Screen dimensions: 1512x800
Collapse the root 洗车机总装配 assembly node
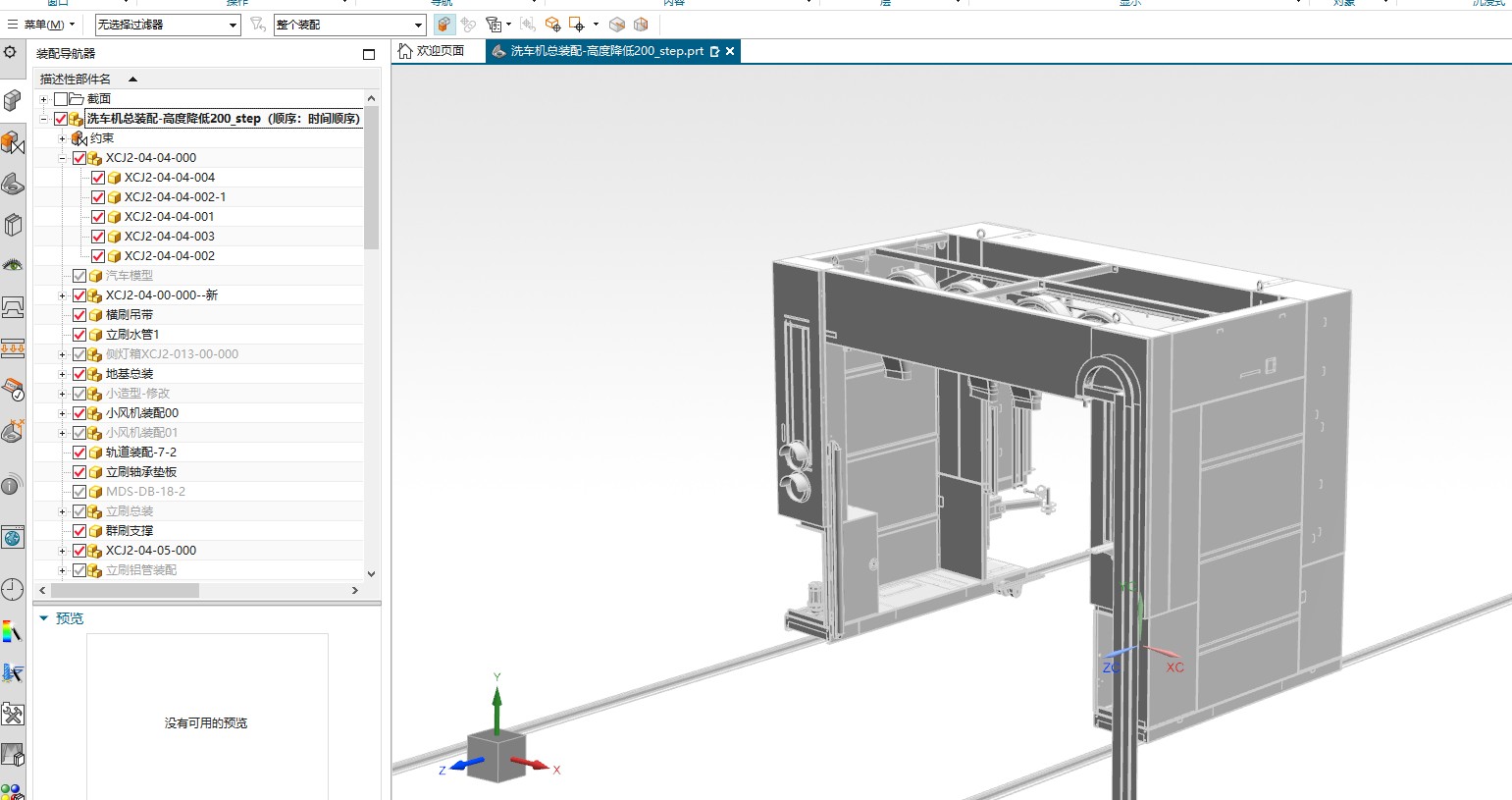[43, 119]
